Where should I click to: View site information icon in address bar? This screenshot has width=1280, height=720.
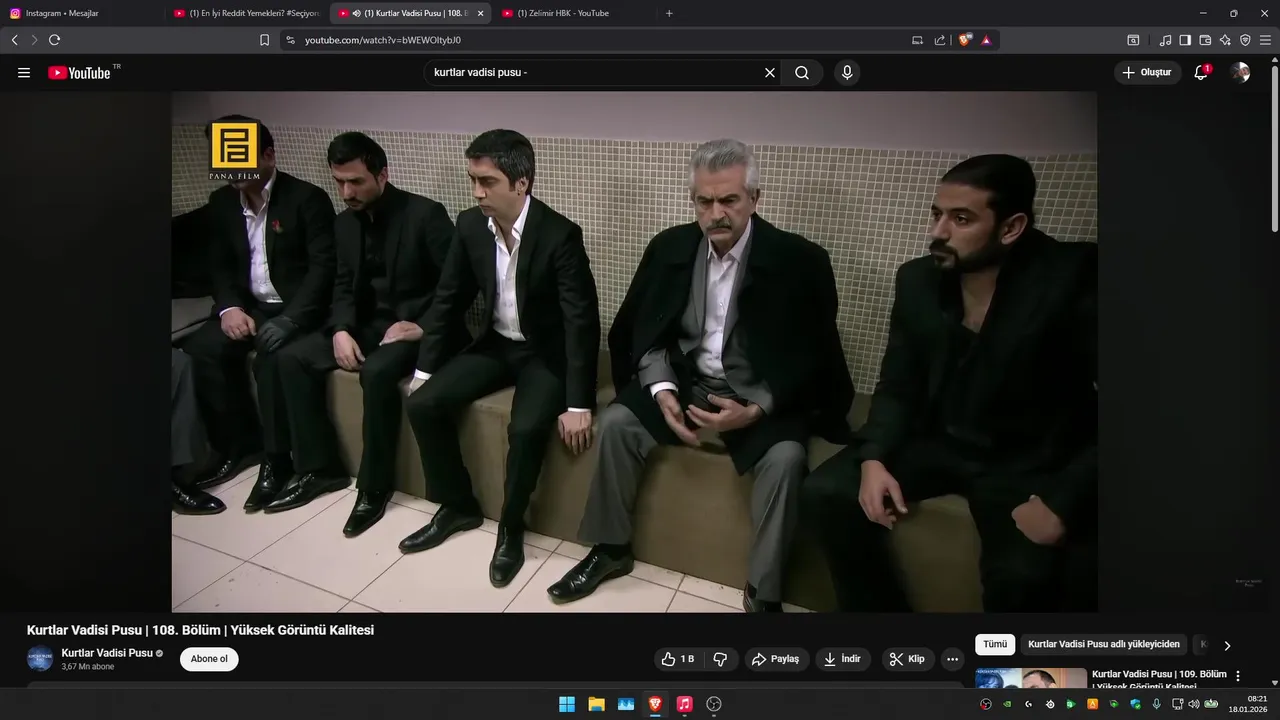(290, 40)
